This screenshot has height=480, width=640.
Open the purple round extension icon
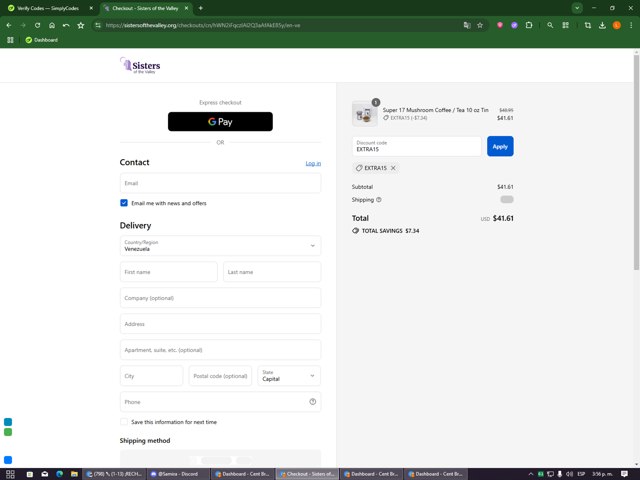click(514, 25)
